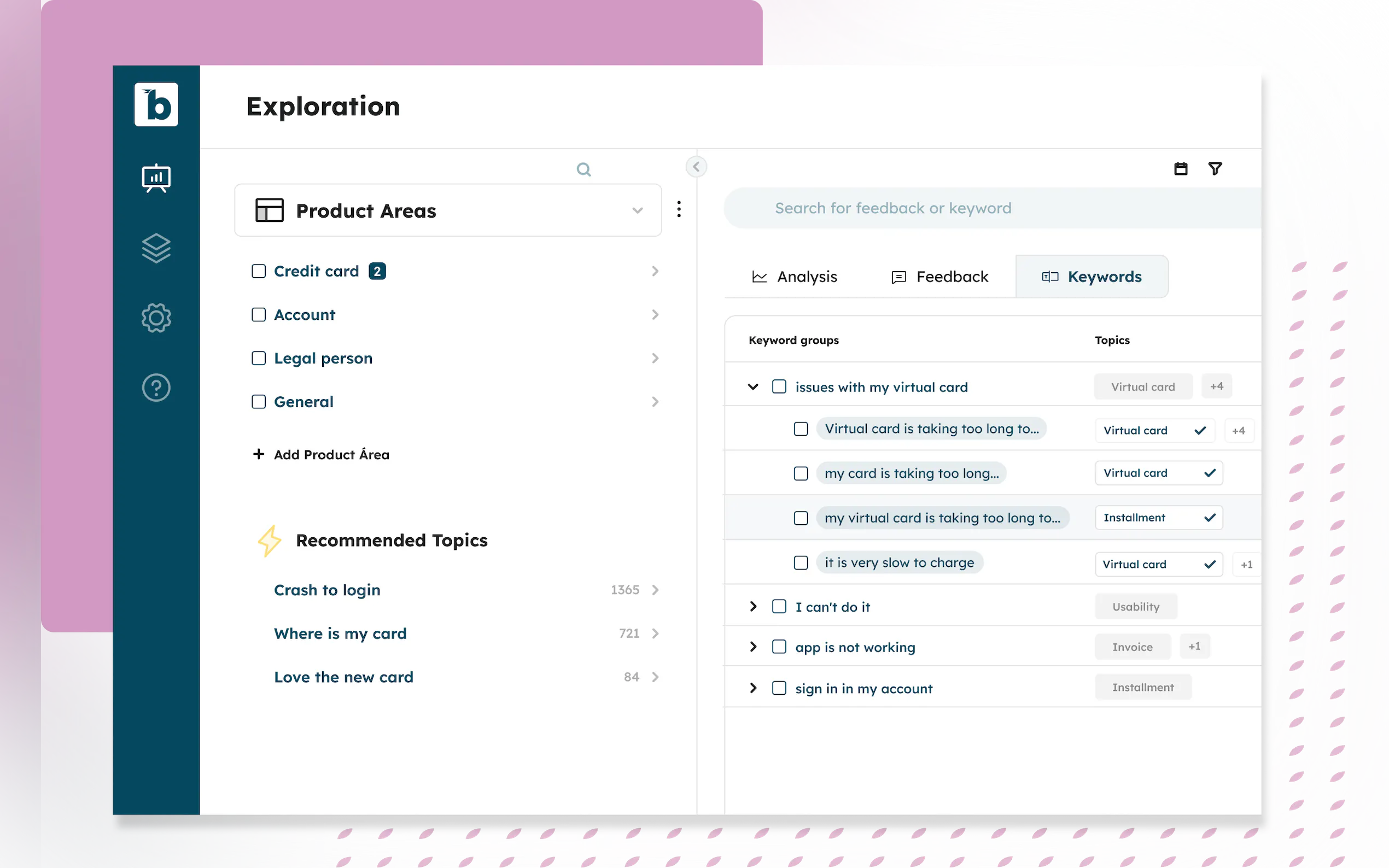Tick the Legal person checkbox
Screen dimensions: 1389x868
pos(259,358)
